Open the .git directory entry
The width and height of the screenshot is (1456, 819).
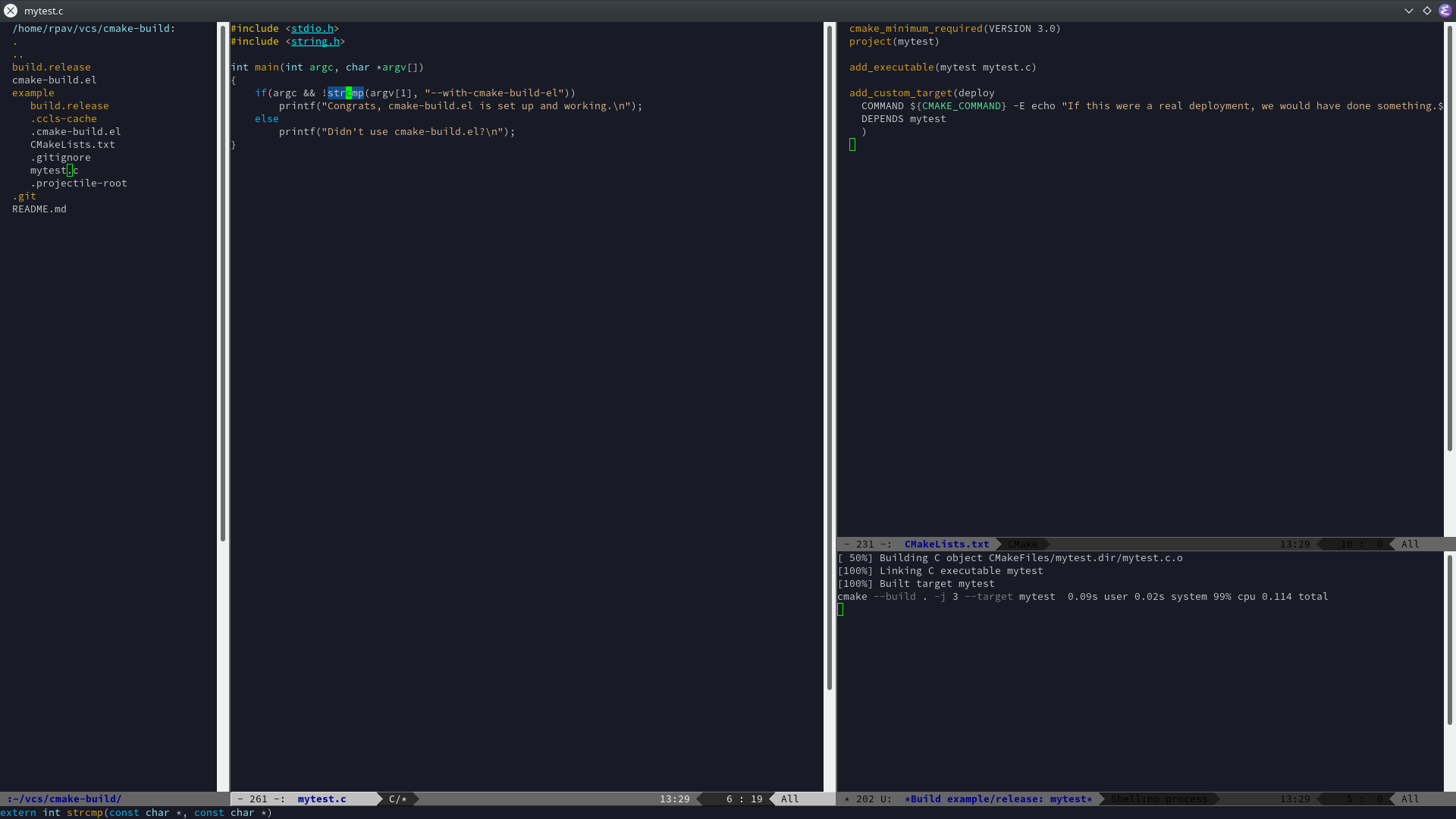click(x=24, y=196)
